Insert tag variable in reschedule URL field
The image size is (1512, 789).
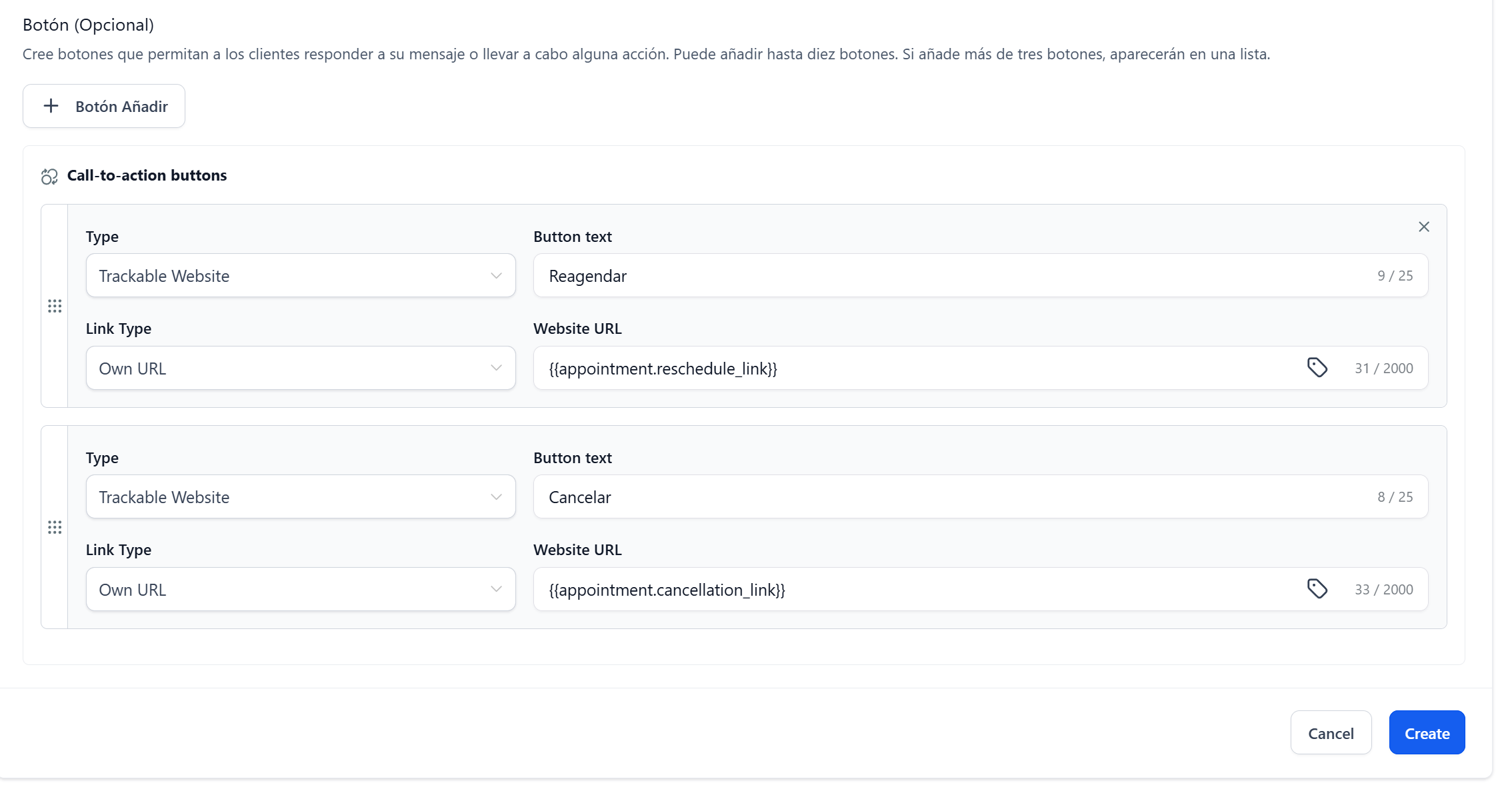pyautogui.click(x=1317, y=368)
